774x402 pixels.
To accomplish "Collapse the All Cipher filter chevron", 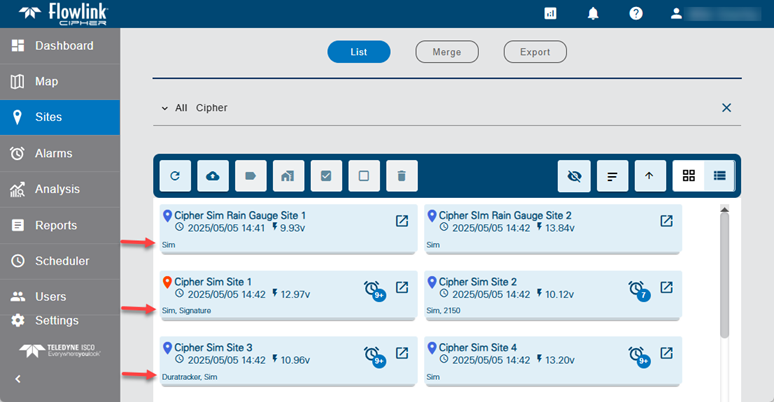I will pos(163,108).
